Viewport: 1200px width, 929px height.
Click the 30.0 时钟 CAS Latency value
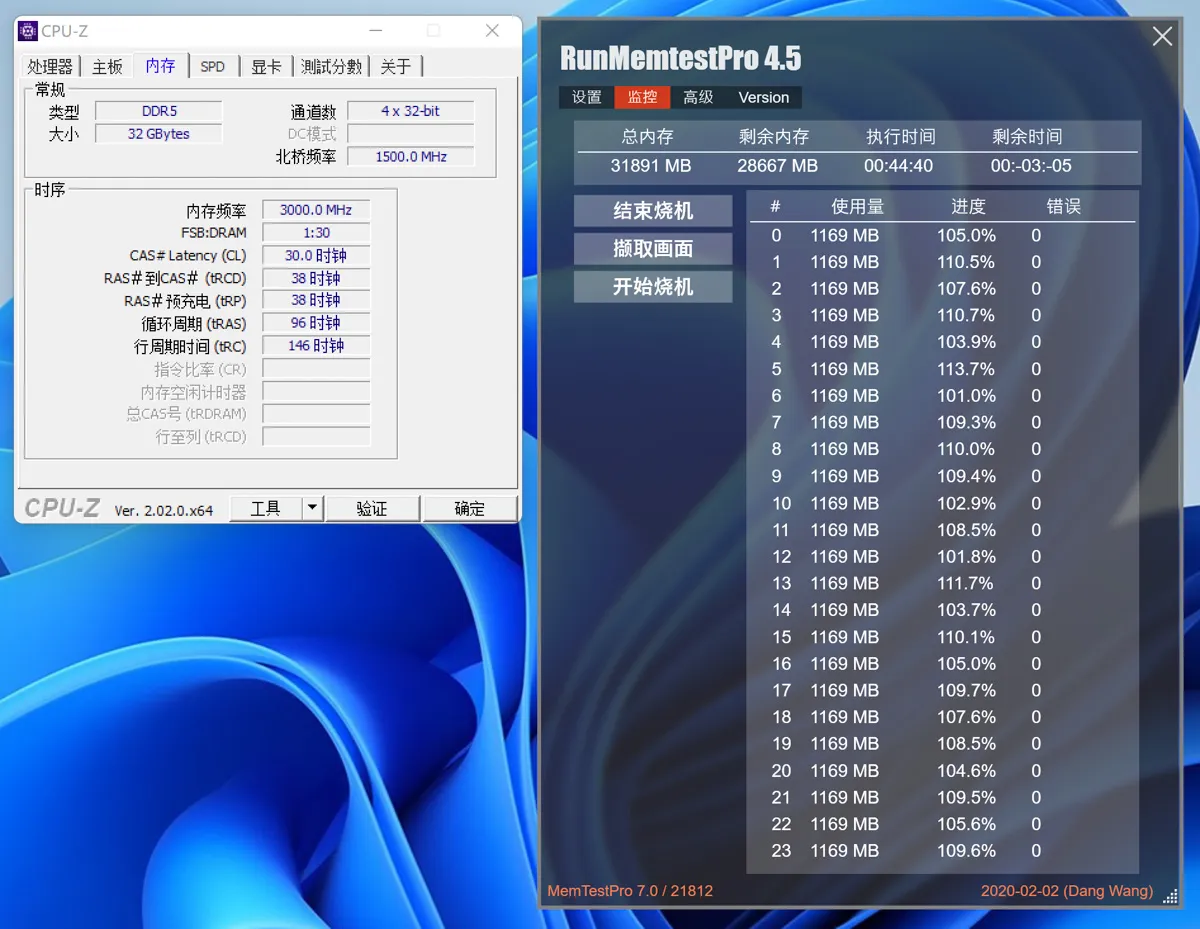pyautogui.click(x=316, y=255)
